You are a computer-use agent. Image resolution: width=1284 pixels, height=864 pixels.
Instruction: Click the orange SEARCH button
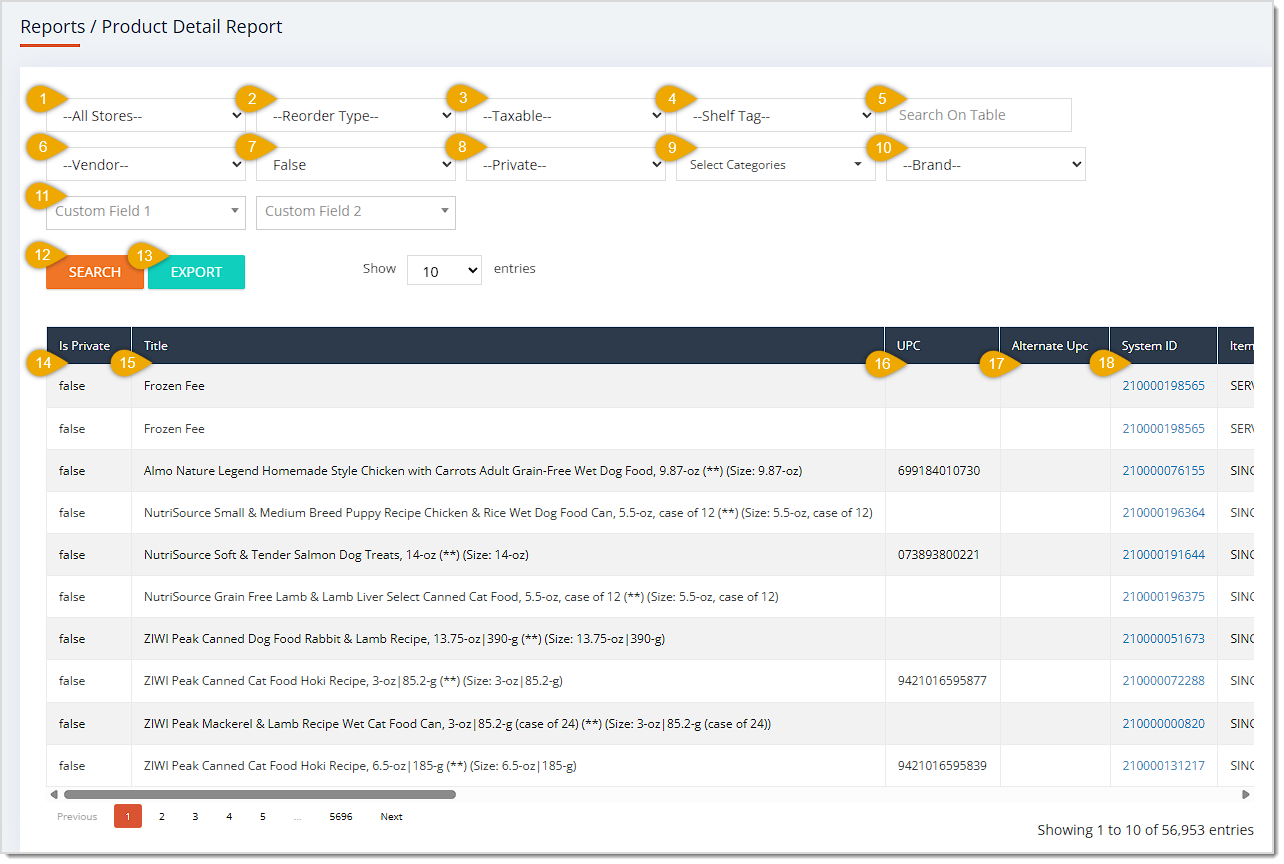pos(95,272)
